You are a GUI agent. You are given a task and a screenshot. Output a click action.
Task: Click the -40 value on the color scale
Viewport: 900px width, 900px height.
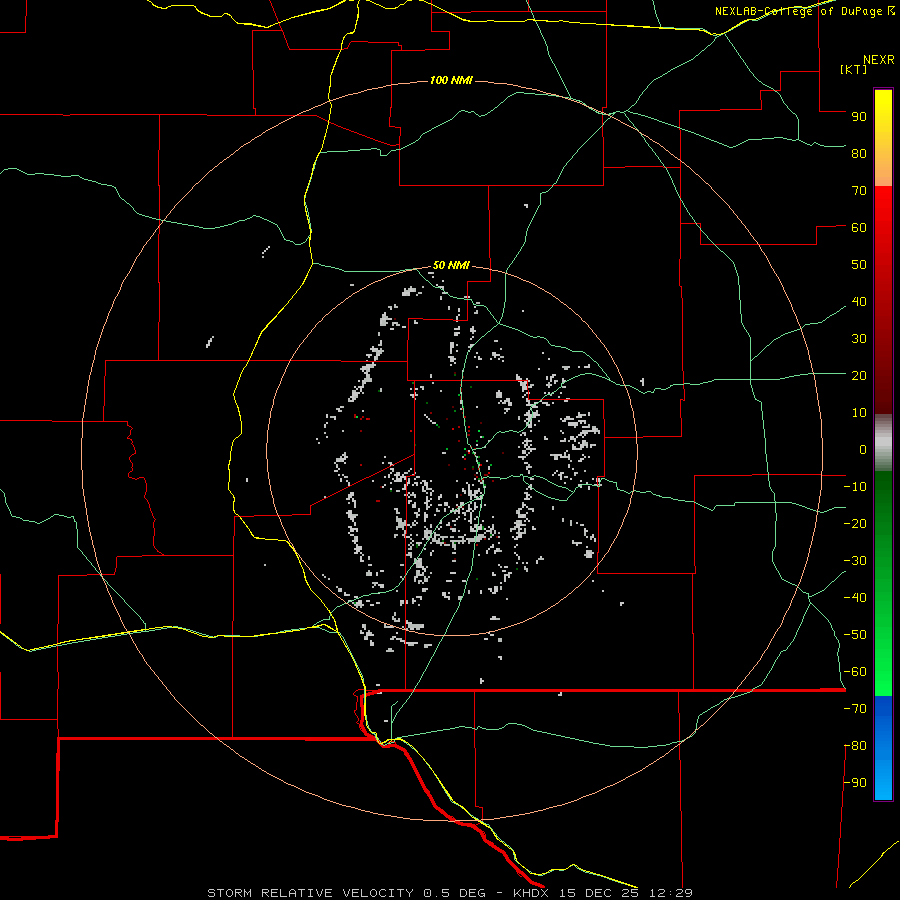(x=855, y=598)
